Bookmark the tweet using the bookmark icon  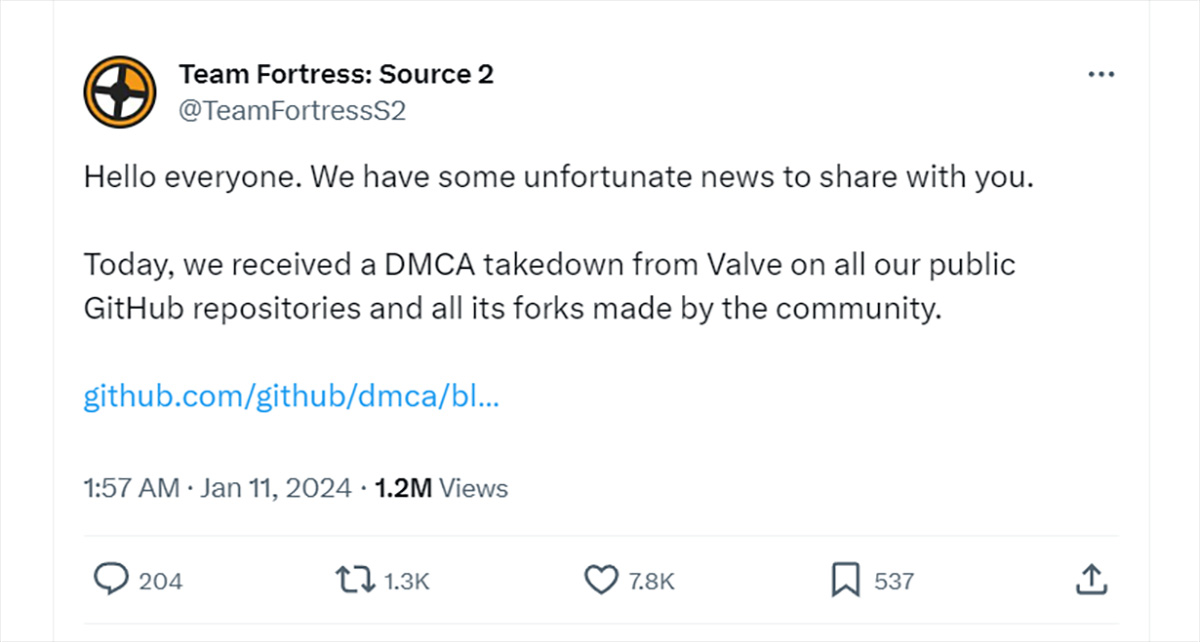click(x=845, y=579)
